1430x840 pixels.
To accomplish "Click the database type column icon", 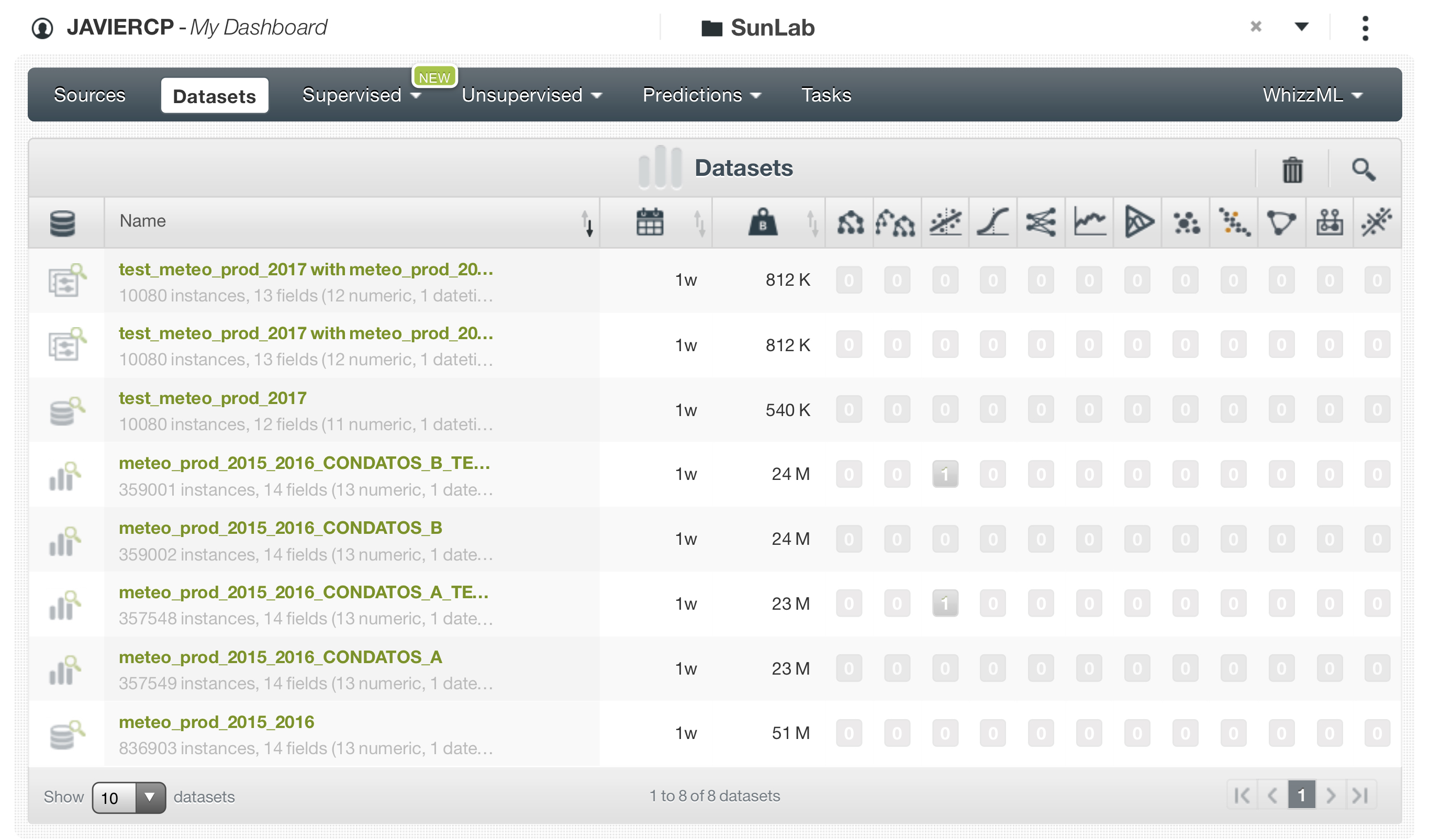I will (x=62, y=223).
